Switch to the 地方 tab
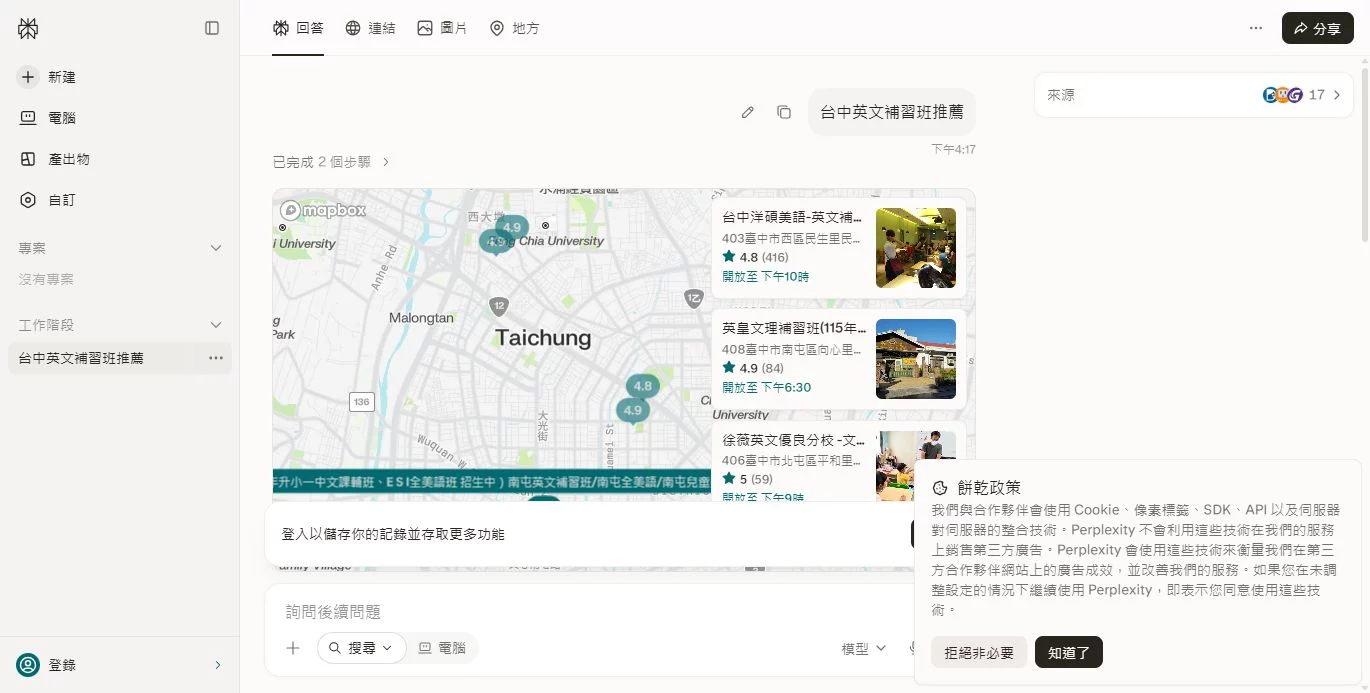Viewport: 1370px width, 693px height. 514,28
